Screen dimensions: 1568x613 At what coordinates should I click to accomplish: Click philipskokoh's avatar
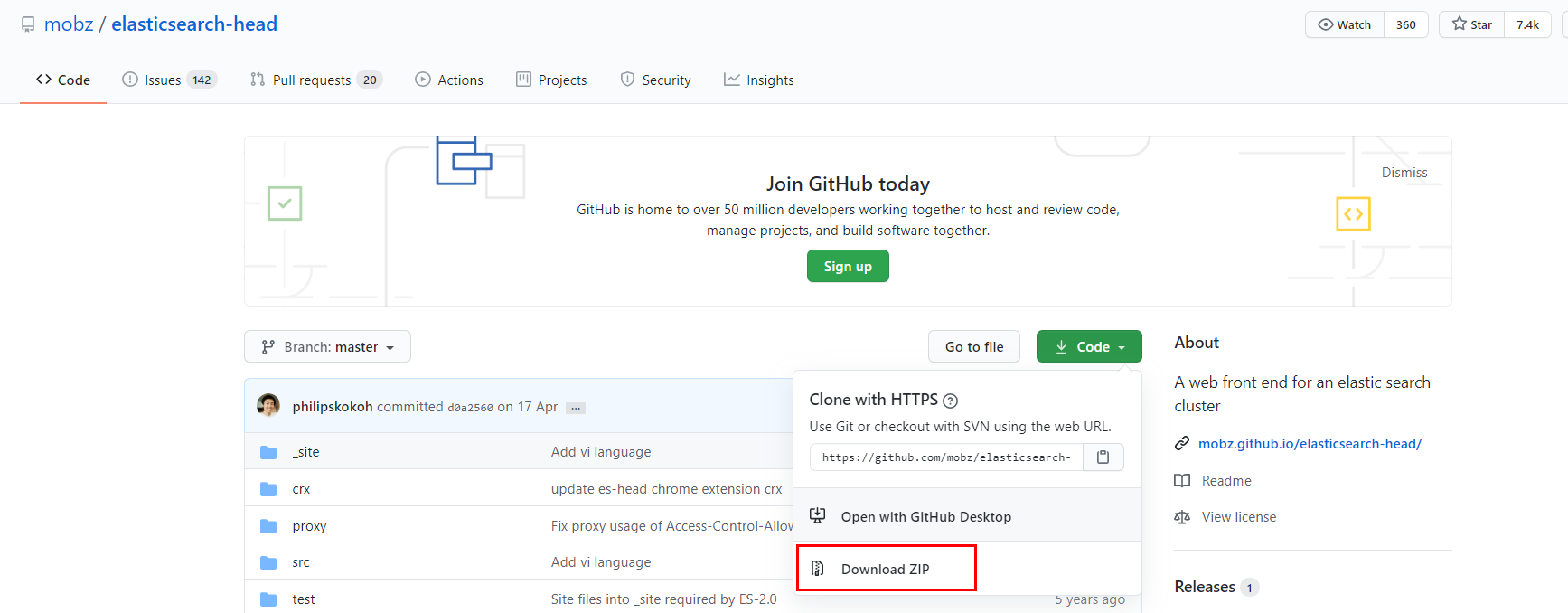tap(268, 405)
